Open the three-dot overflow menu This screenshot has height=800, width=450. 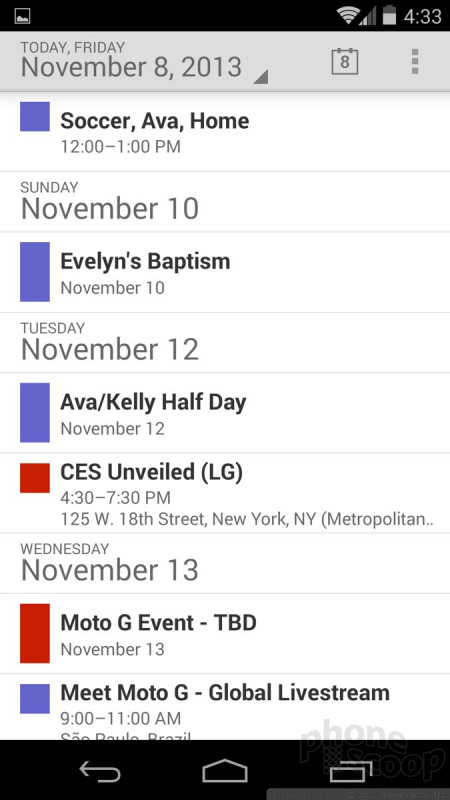(415, 62)
